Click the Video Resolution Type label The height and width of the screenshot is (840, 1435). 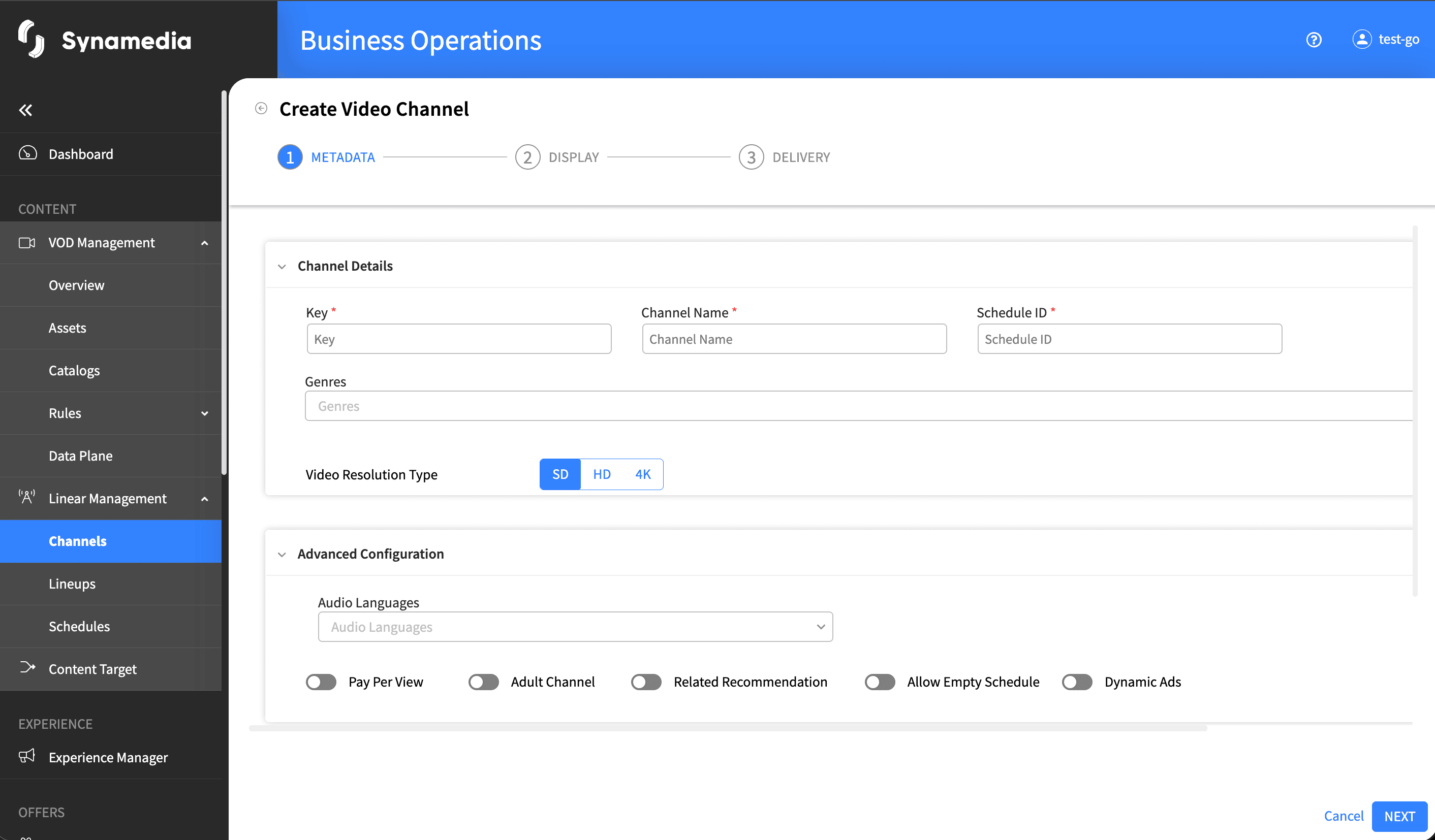tap(371, 475)
